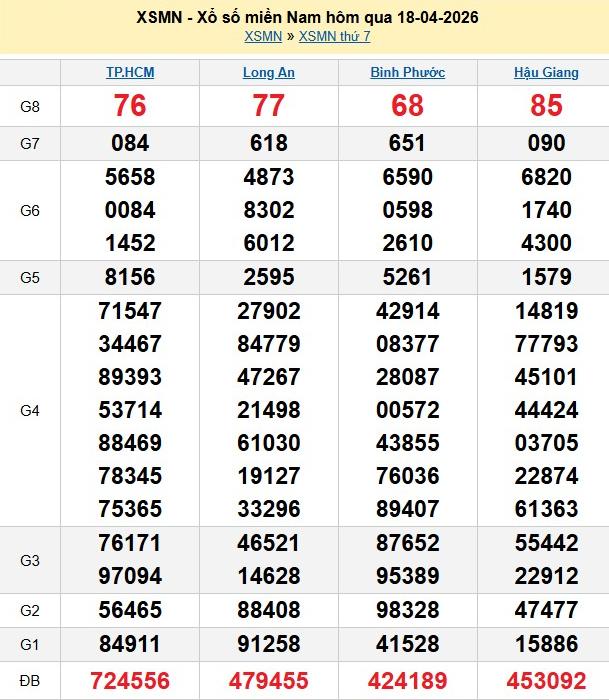Click Hậu Giang G5 result 1579
Screen dimensions: 609x700
click(546, 276)
